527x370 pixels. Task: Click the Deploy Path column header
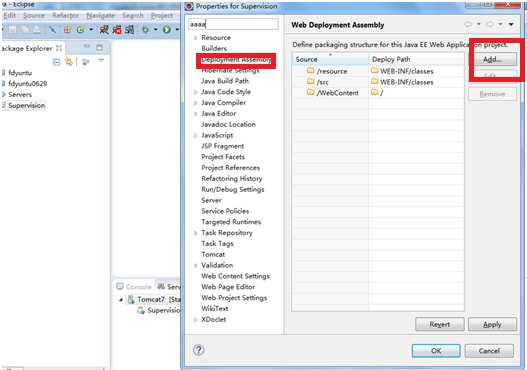tap(416, 59)
